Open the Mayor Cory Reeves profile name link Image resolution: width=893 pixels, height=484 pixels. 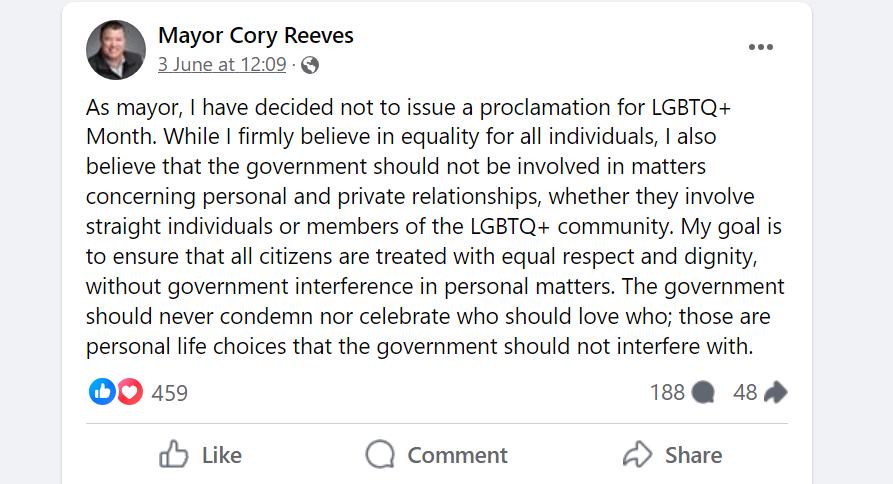(256, 35)
